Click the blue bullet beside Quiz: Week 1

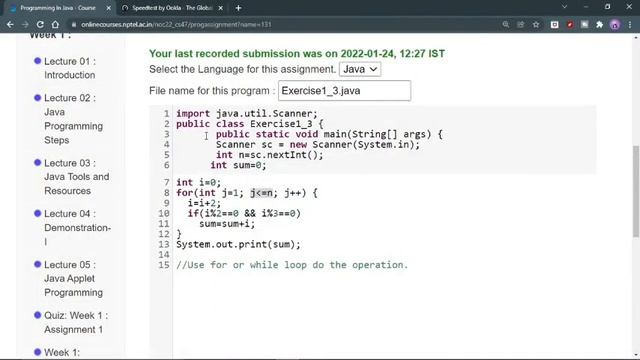(38, 315)
